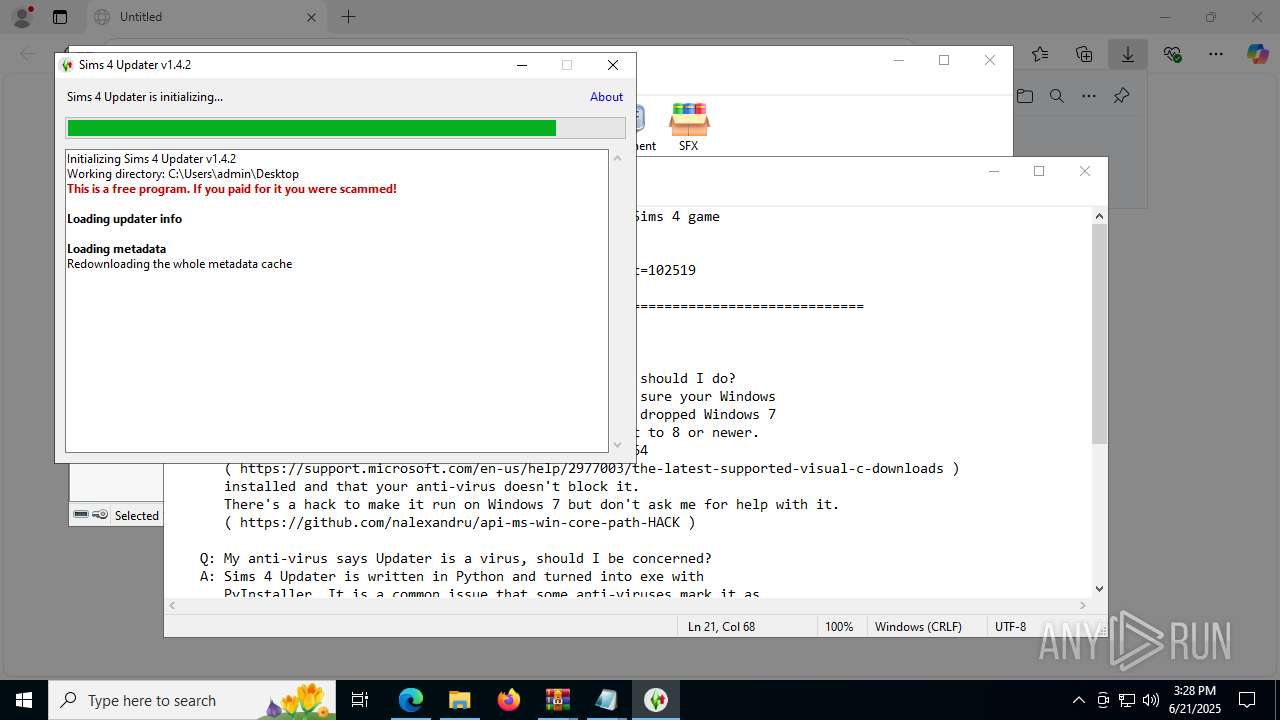The width and height of the screenshot is (1280, 720).
Task: Open Windows notification center
Action: (1247, 700)
